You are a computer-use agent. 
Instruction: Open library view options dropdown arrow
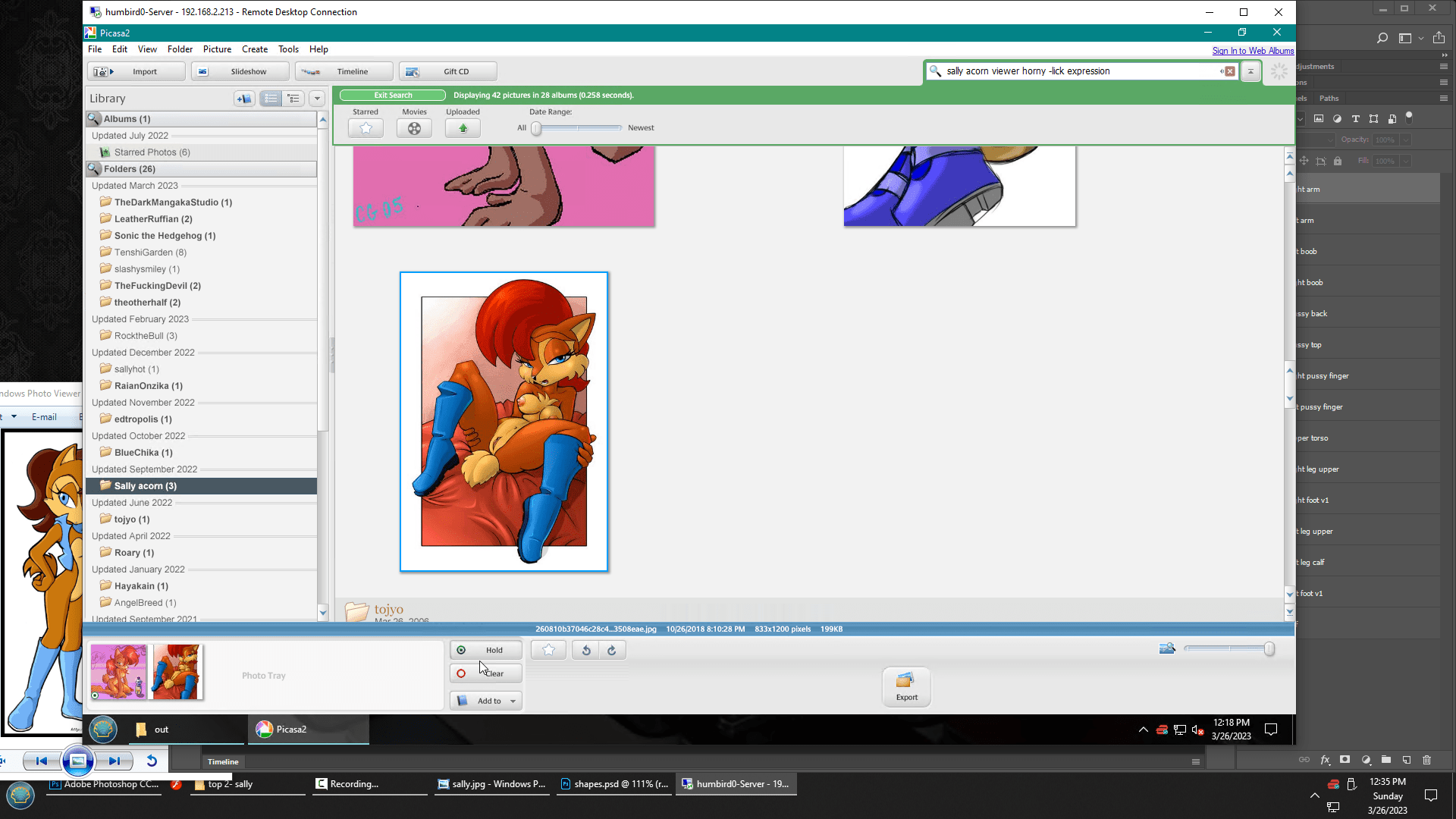pyautogui.click(x=317, y=99)
